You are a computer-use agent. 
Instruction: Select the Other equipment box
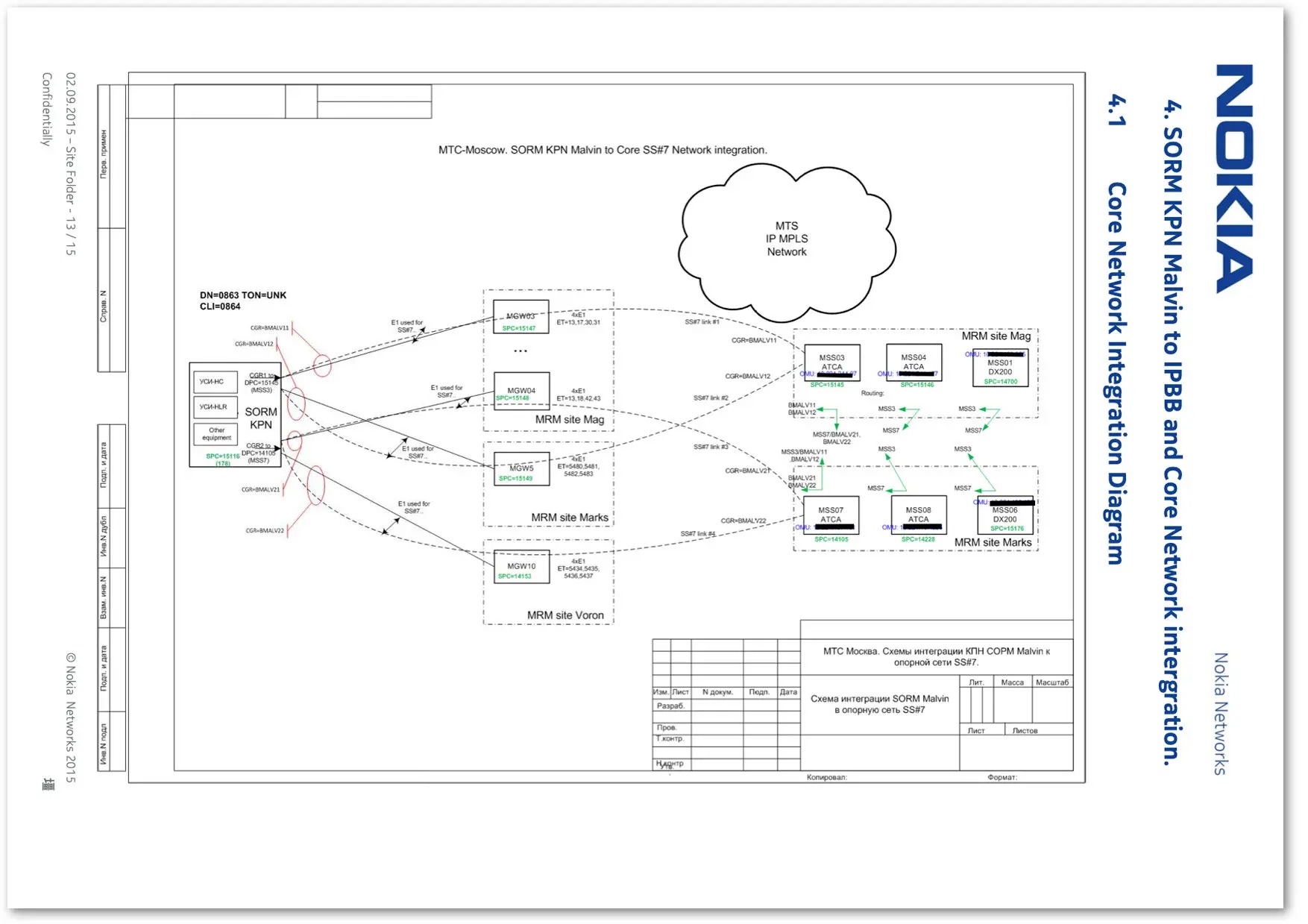pos(216,434)
